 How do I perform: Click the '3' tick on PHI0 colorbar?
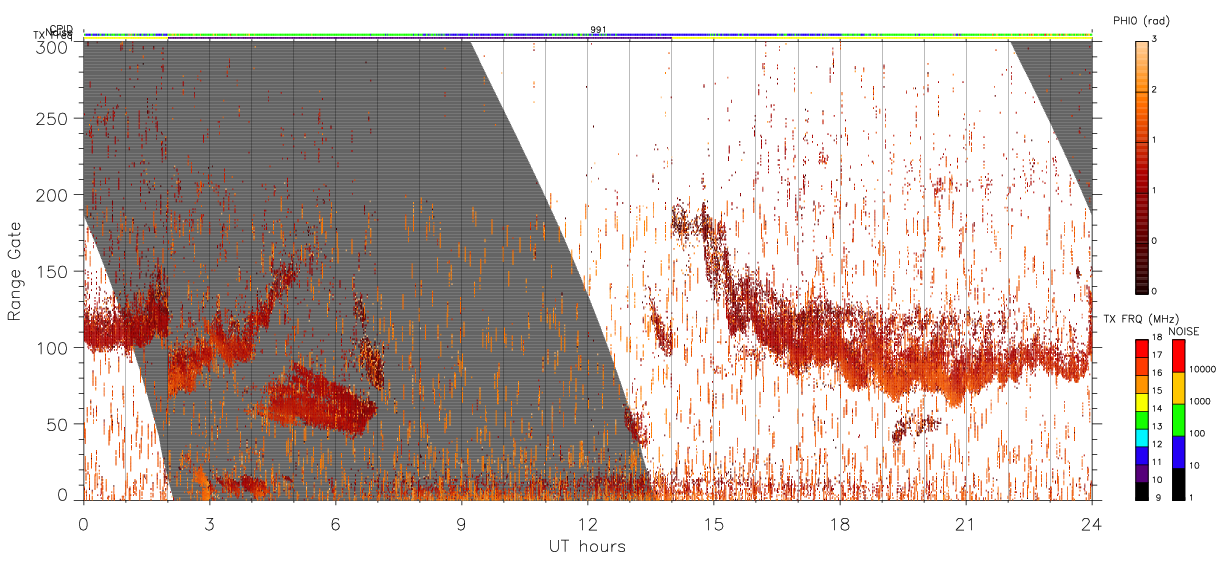pos(1155,39)
